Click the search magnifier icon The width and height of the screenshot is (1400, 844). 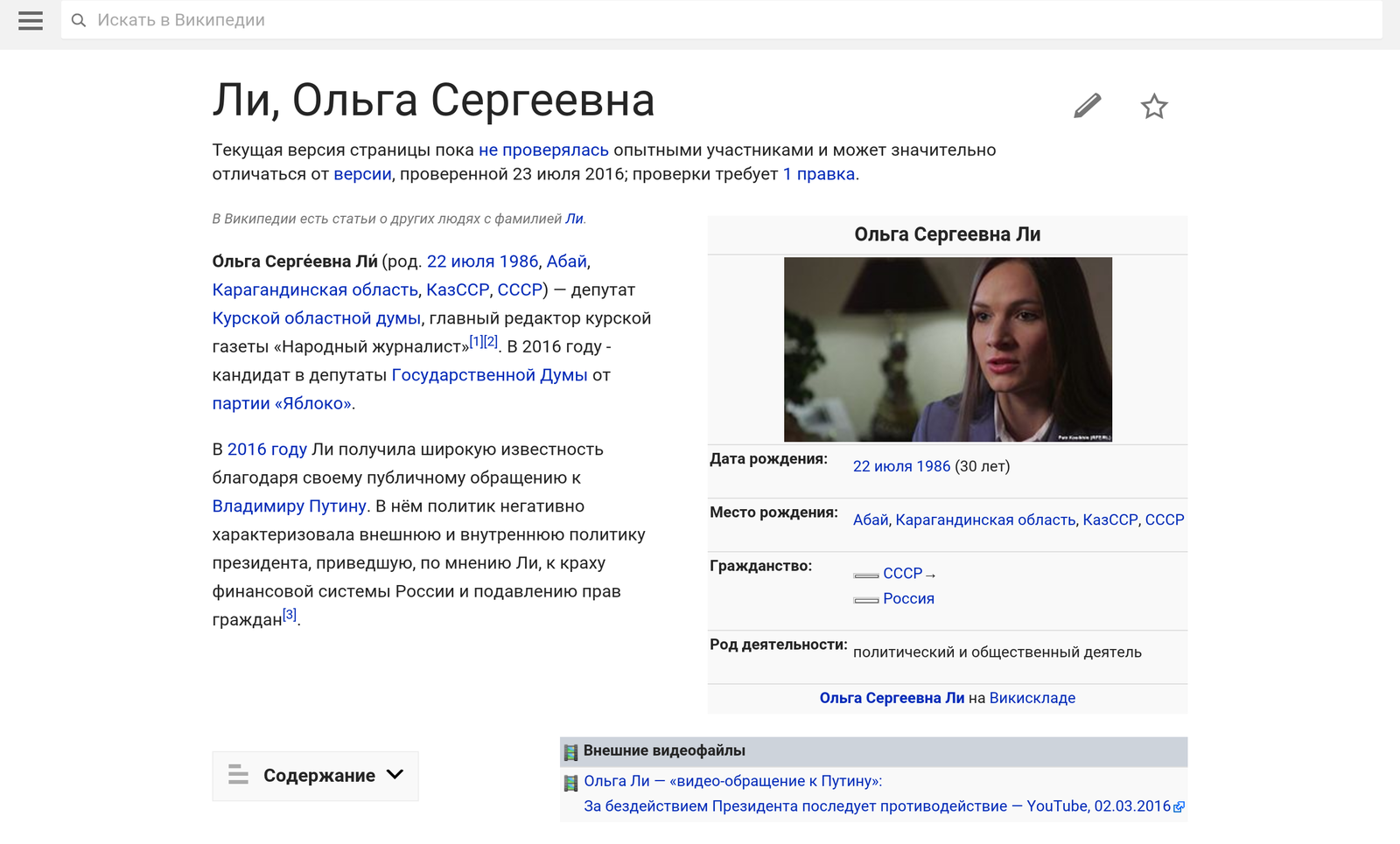click(x=79, y=20)
